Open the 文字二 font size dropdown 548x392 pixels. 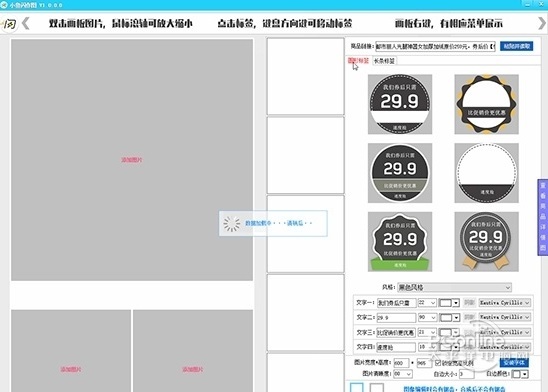[x=427, y=317]
